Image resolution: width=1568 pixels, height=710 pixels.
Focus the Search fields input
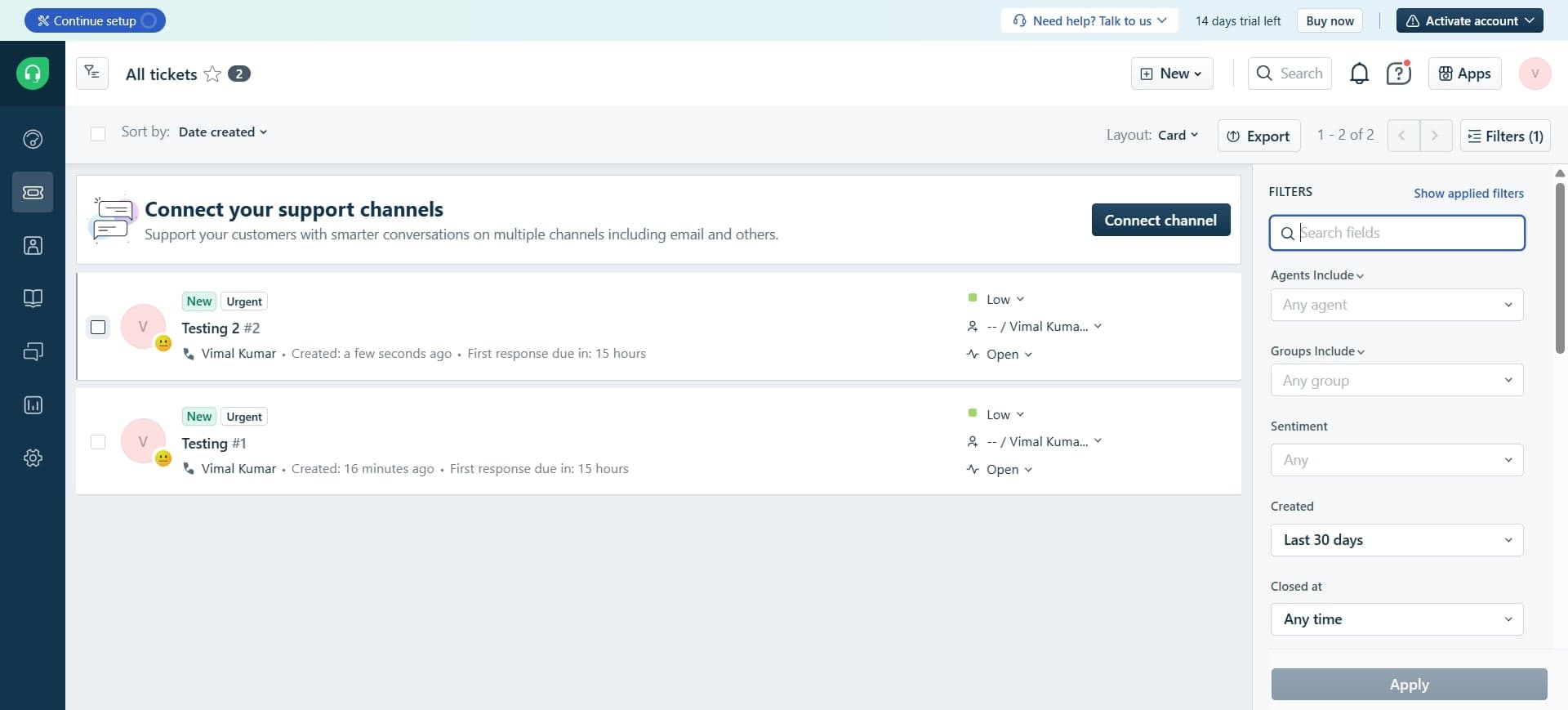click(x=1405, y=233)
